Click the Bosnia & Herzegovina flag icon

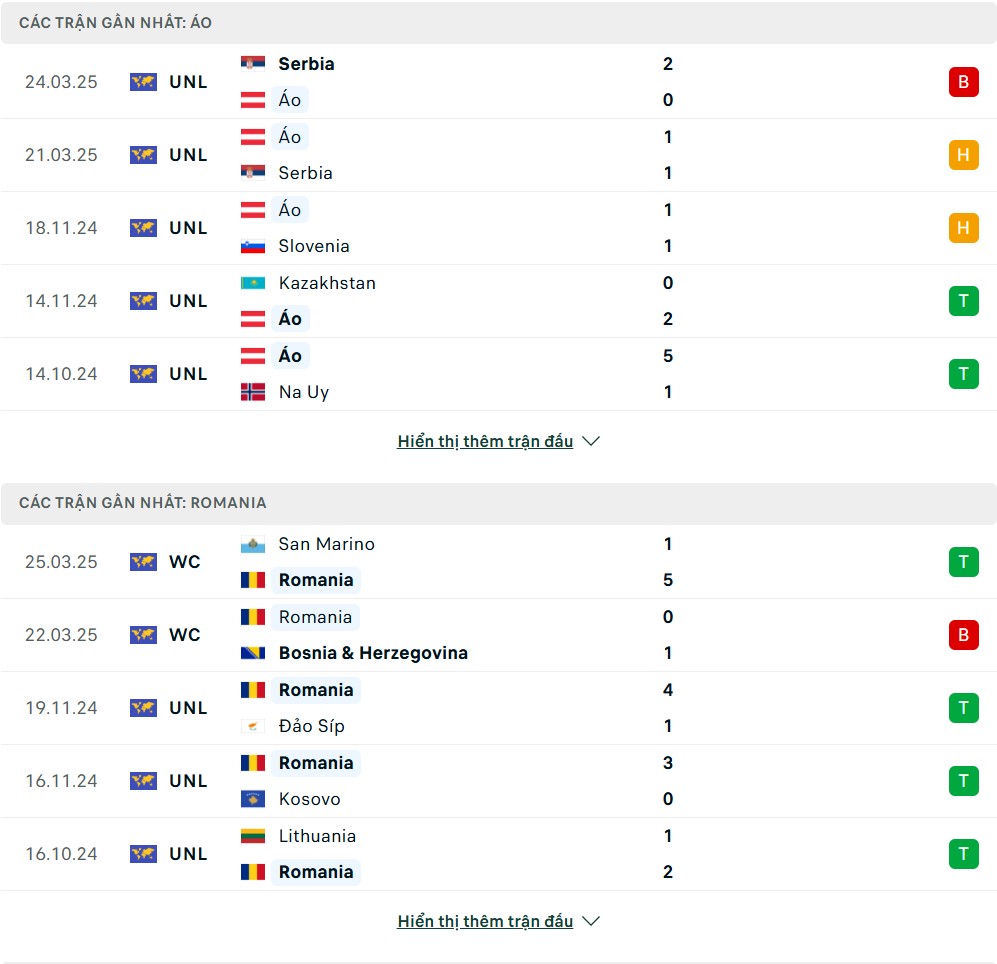point(252,653)
